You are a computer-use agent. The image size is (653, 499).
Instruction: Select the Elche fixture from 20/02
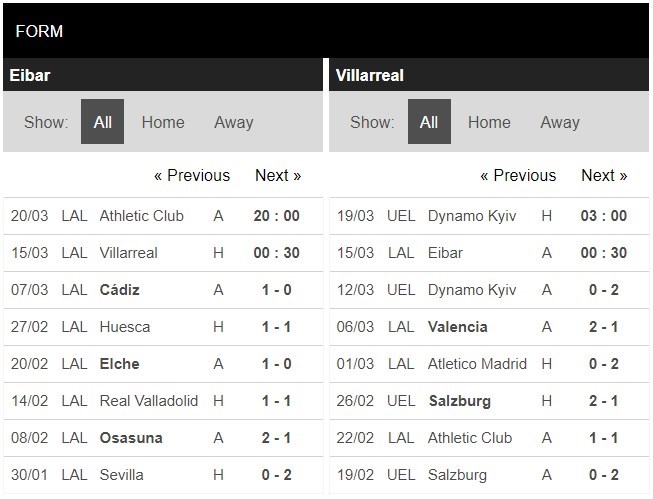[119, 364]
